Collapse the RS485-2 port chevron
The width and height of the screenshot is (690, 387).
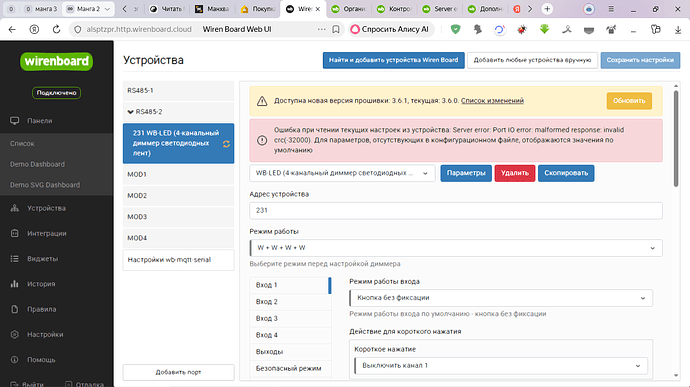click(x=130, y=112)
